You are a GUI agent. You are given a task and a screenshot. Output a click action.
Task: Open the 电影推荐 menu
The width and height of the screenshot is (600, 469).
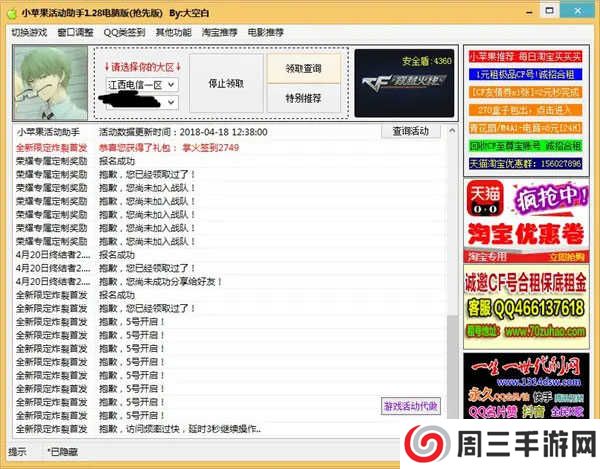tap(266, 32)
